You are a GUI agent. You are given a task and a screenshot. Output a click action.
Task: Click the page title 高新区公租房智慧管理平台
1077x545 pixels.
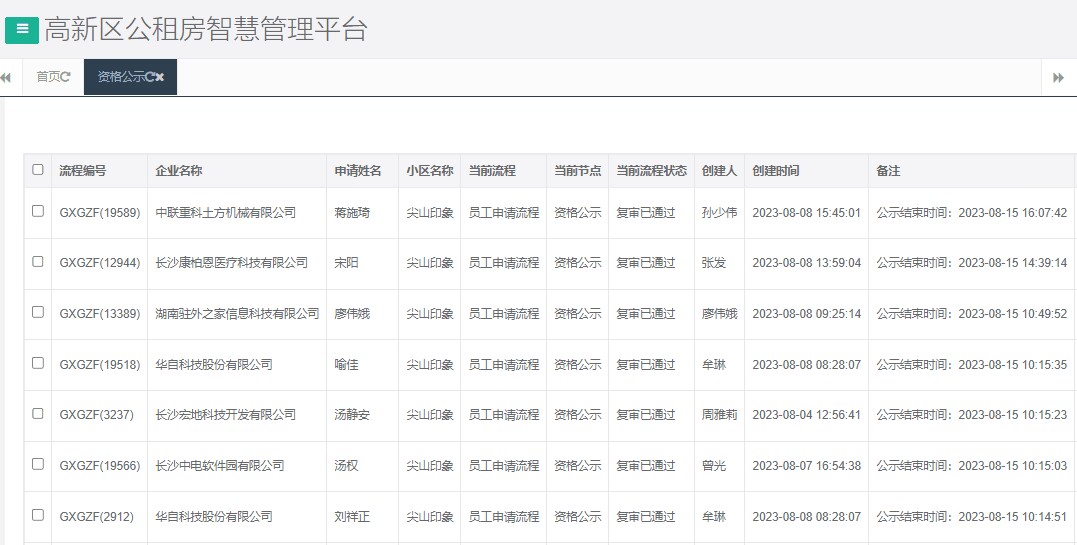coord(206,30)
